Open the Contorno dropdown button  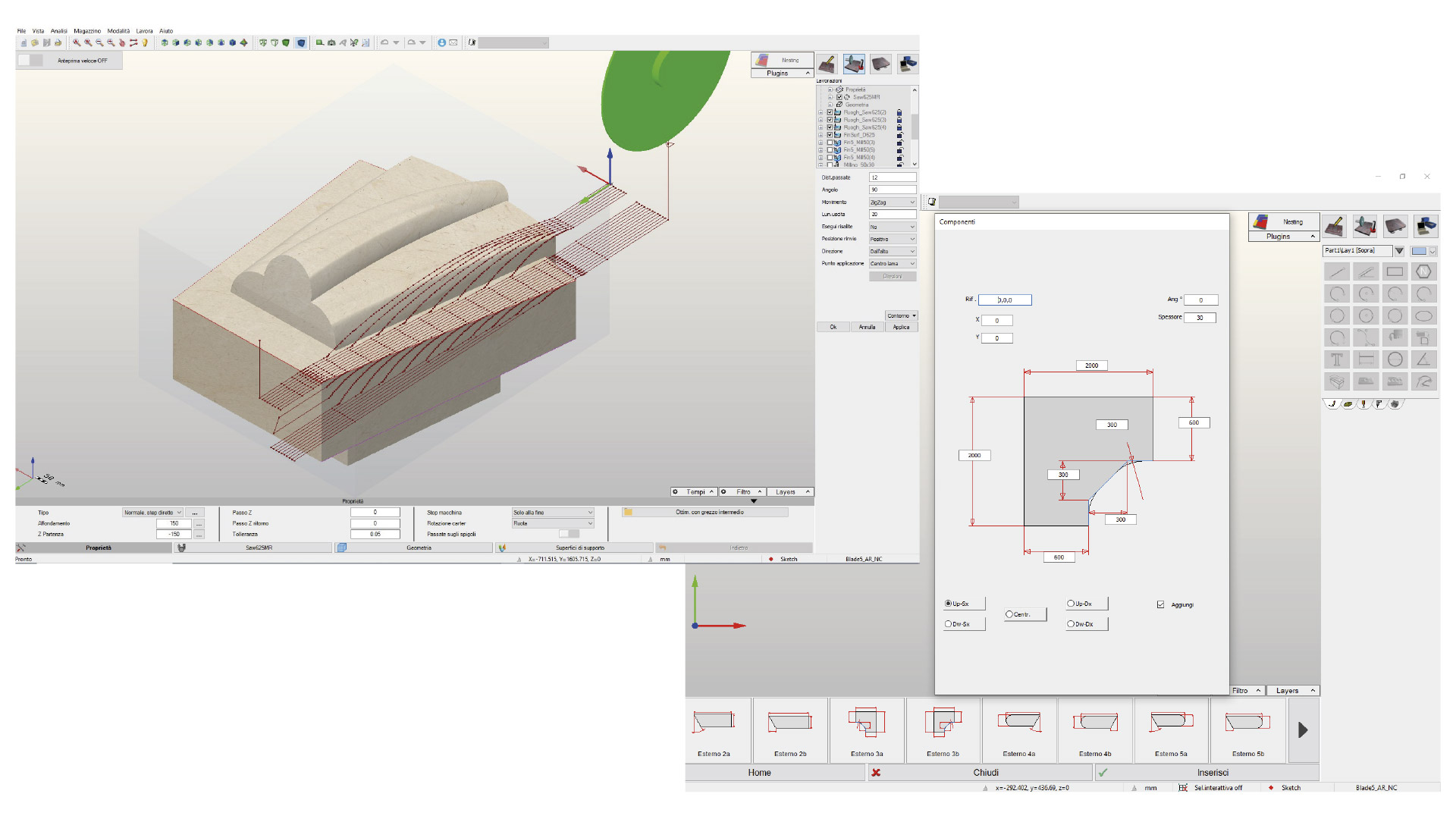pos(901,315)
